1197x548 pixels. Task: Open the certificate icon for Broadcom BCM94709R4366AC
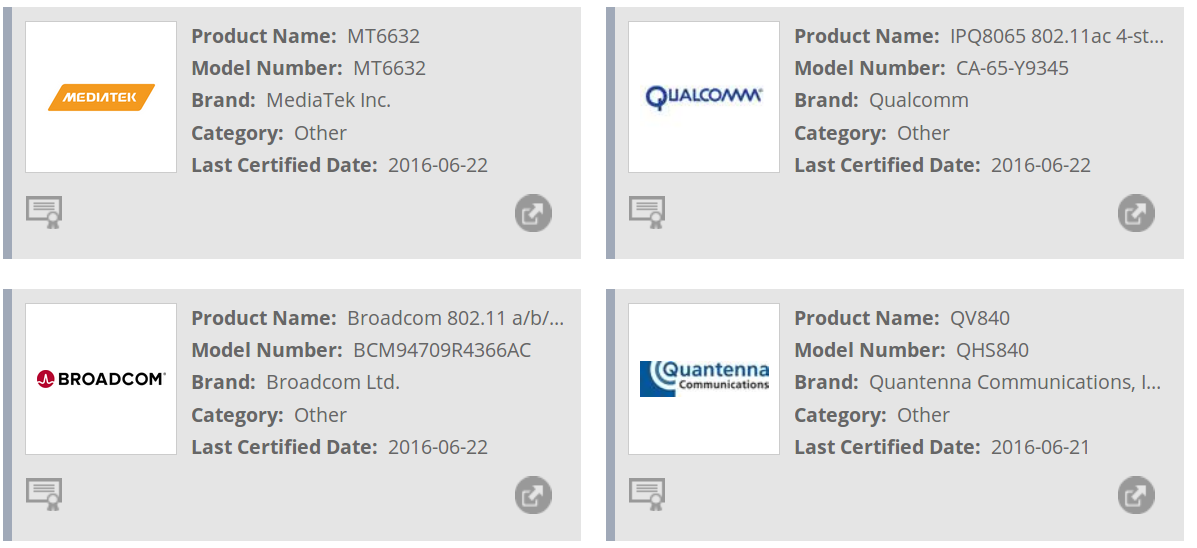click(44, 494)
